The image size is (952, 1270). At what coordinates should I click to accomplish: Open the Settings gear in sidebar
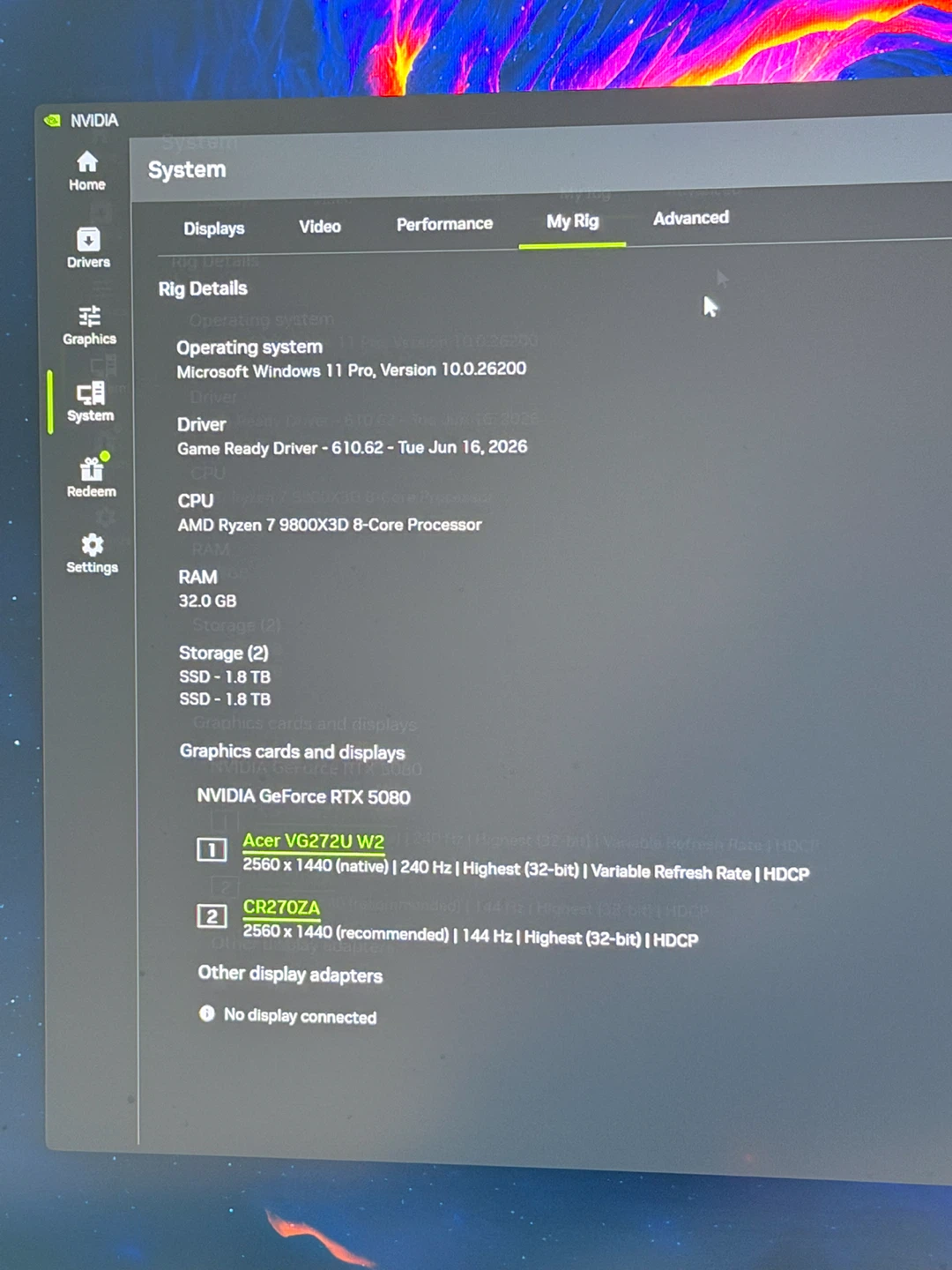92,554
